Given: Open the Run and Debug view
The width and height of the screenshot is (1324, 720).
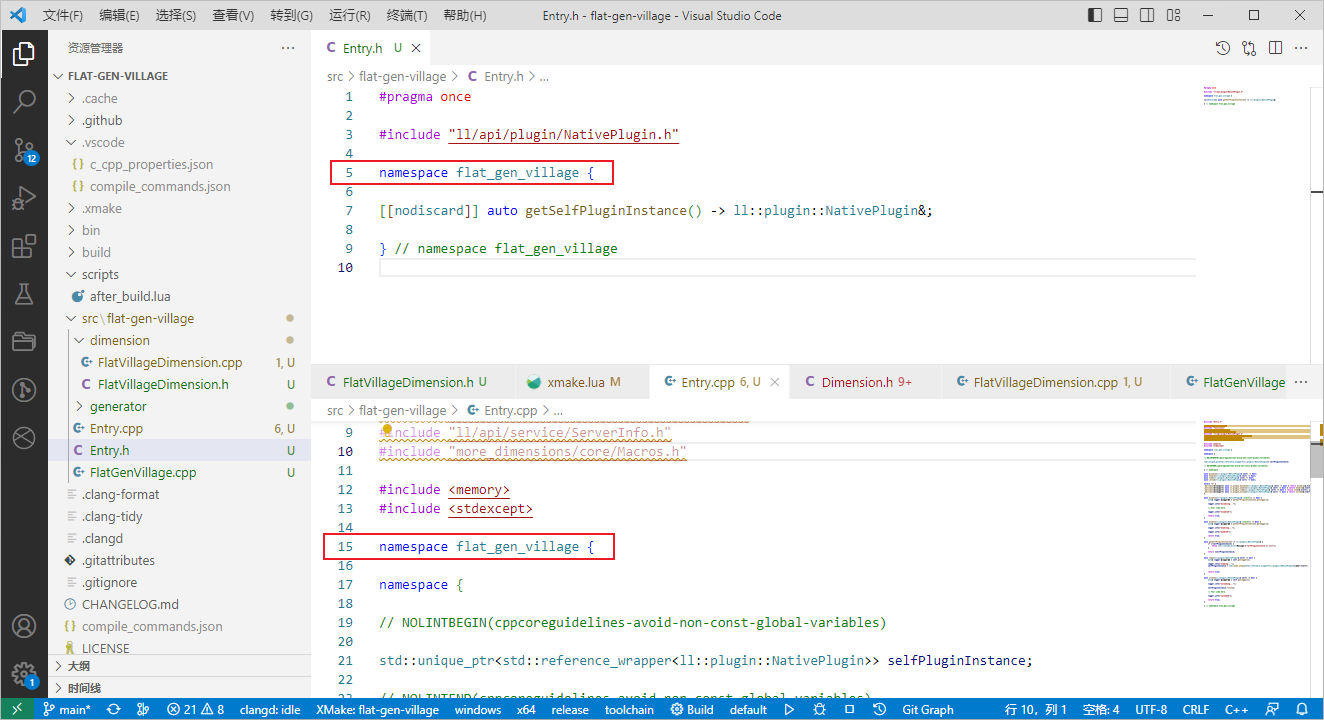Looking at the screenshot, I should [x=24, y=198].
